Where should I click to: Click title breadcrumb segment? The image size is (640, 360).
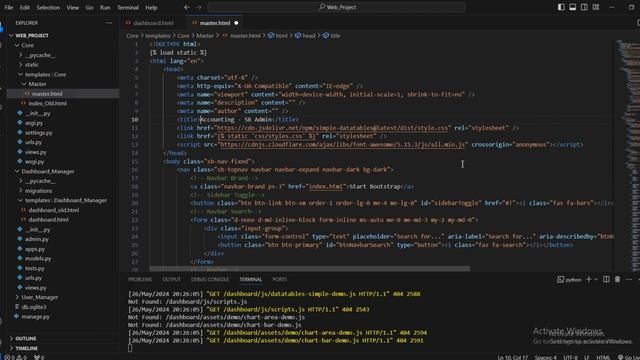tap(331, 36)
